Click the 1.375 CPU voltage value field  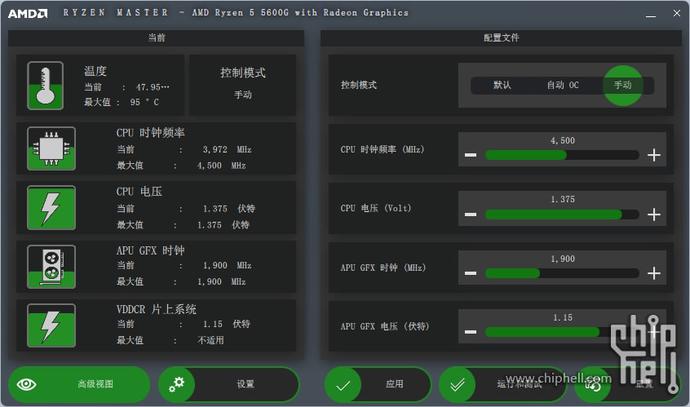562,199
